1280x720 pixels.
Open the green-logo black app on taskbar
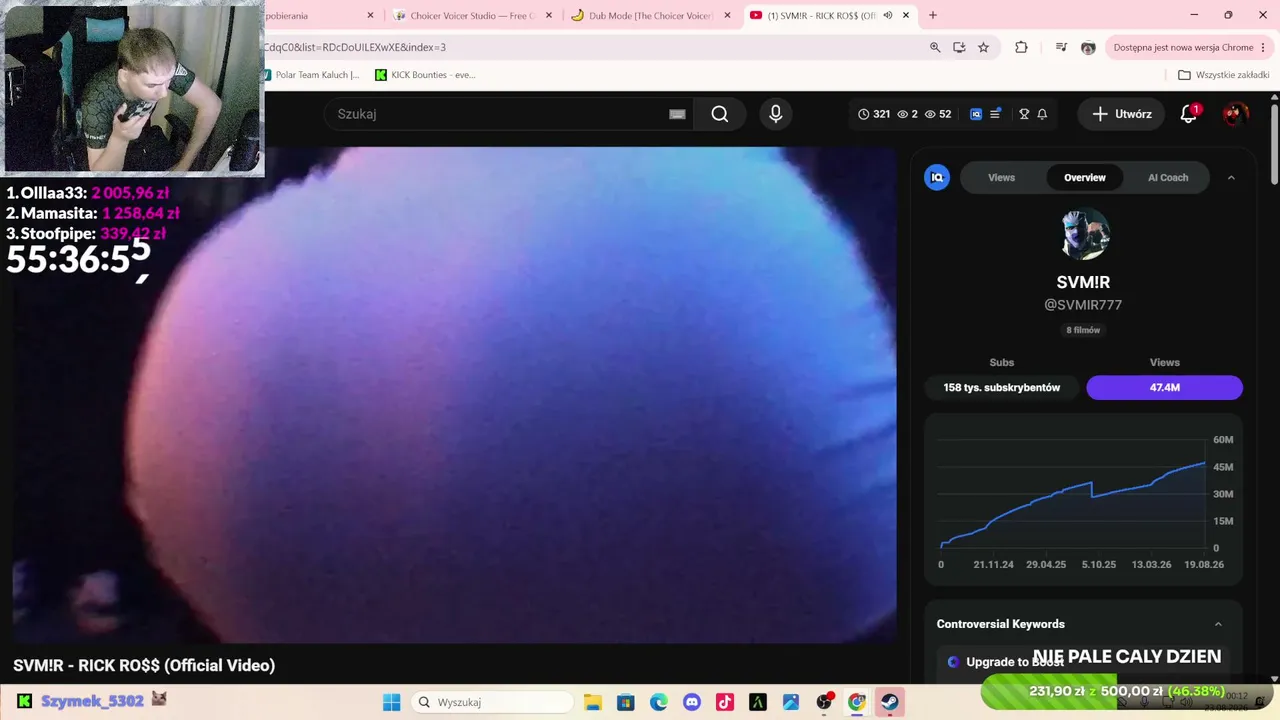click(x=758, y=702)
